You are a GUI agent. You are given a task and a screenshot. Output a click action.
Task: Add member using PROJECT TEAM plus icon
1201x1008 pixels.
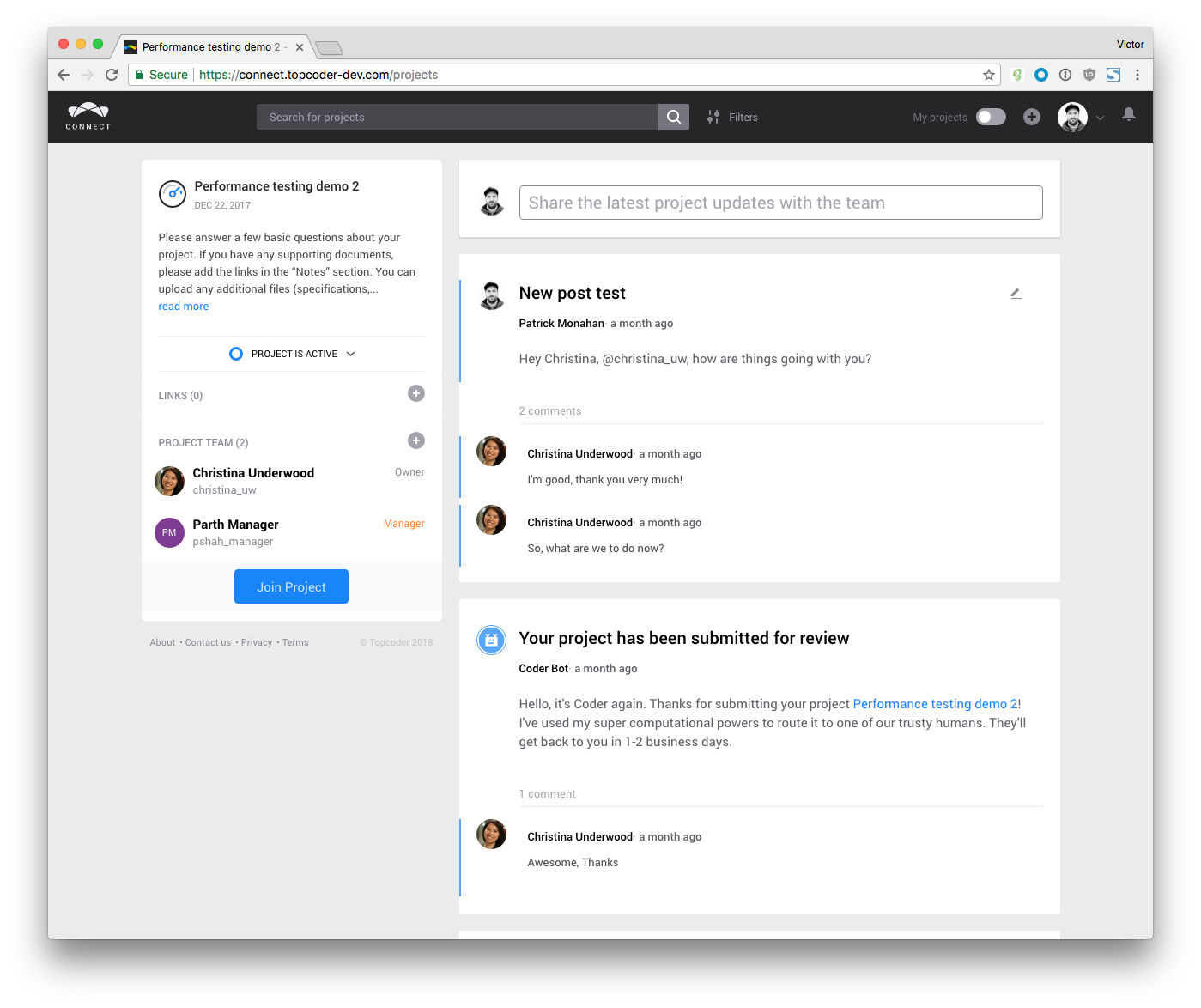[416, 440]
